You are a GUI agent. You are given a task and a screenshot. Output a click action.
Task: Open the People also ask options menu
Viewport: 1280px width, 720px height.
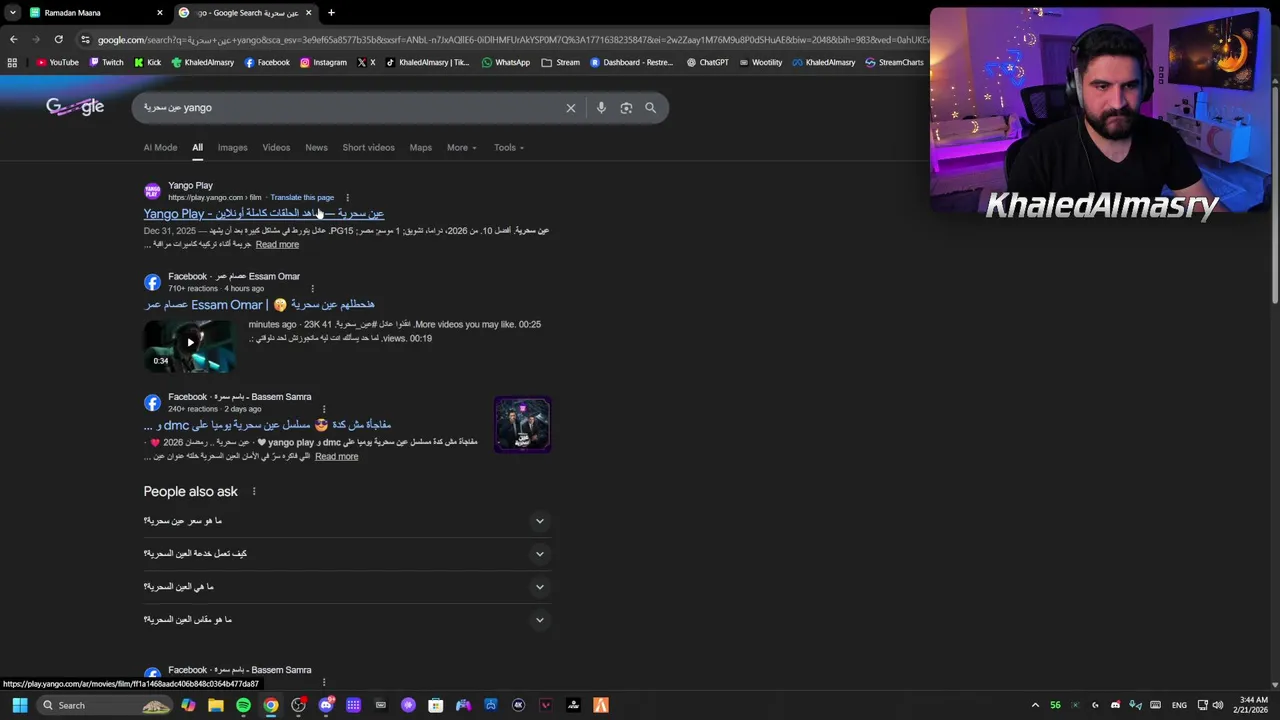tap(254, 492)
